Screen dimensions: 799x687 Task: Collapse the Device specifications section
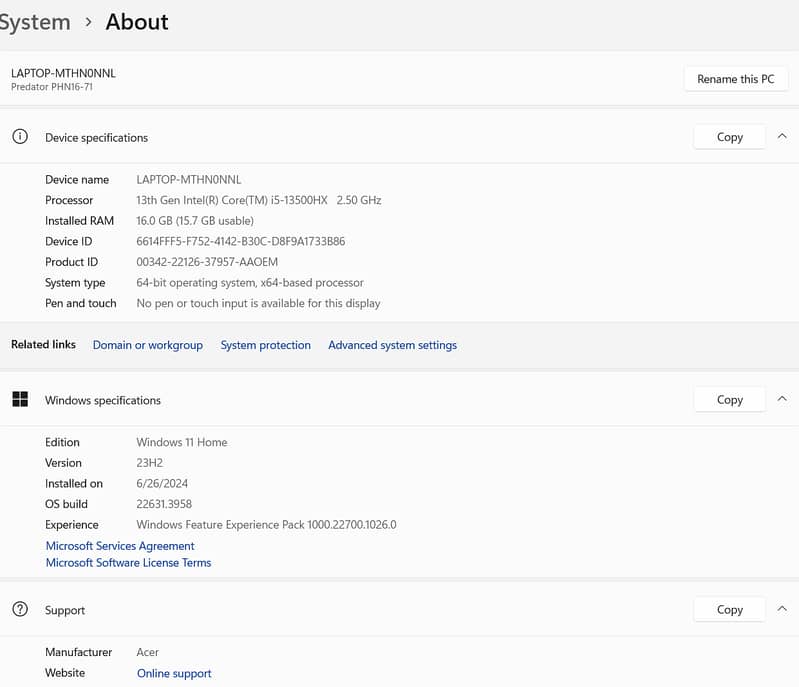coord(782,137)
